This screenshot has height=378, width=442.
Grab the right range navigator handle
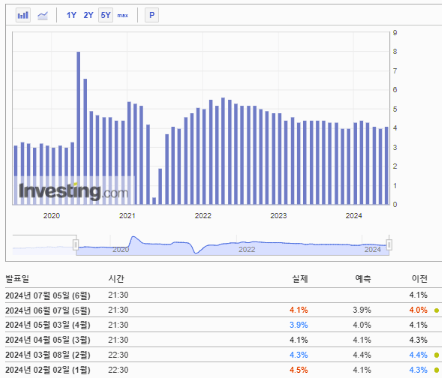tap(389, 245)
